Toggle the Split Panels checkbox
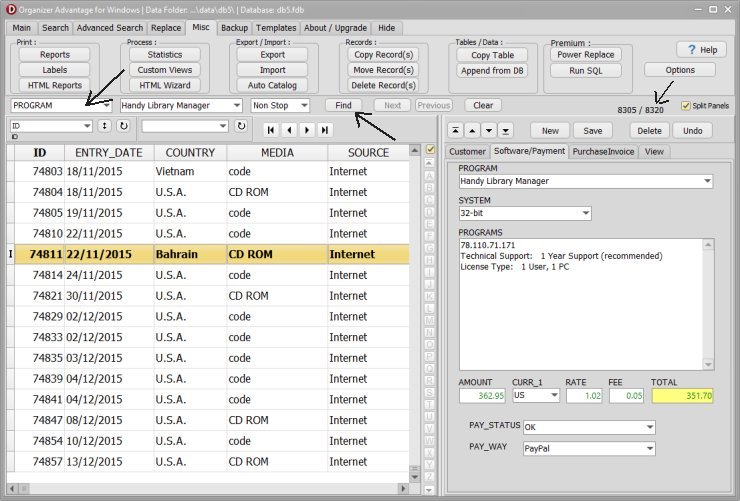This screenshot has height=501, width=740. (x=685, y=105)
